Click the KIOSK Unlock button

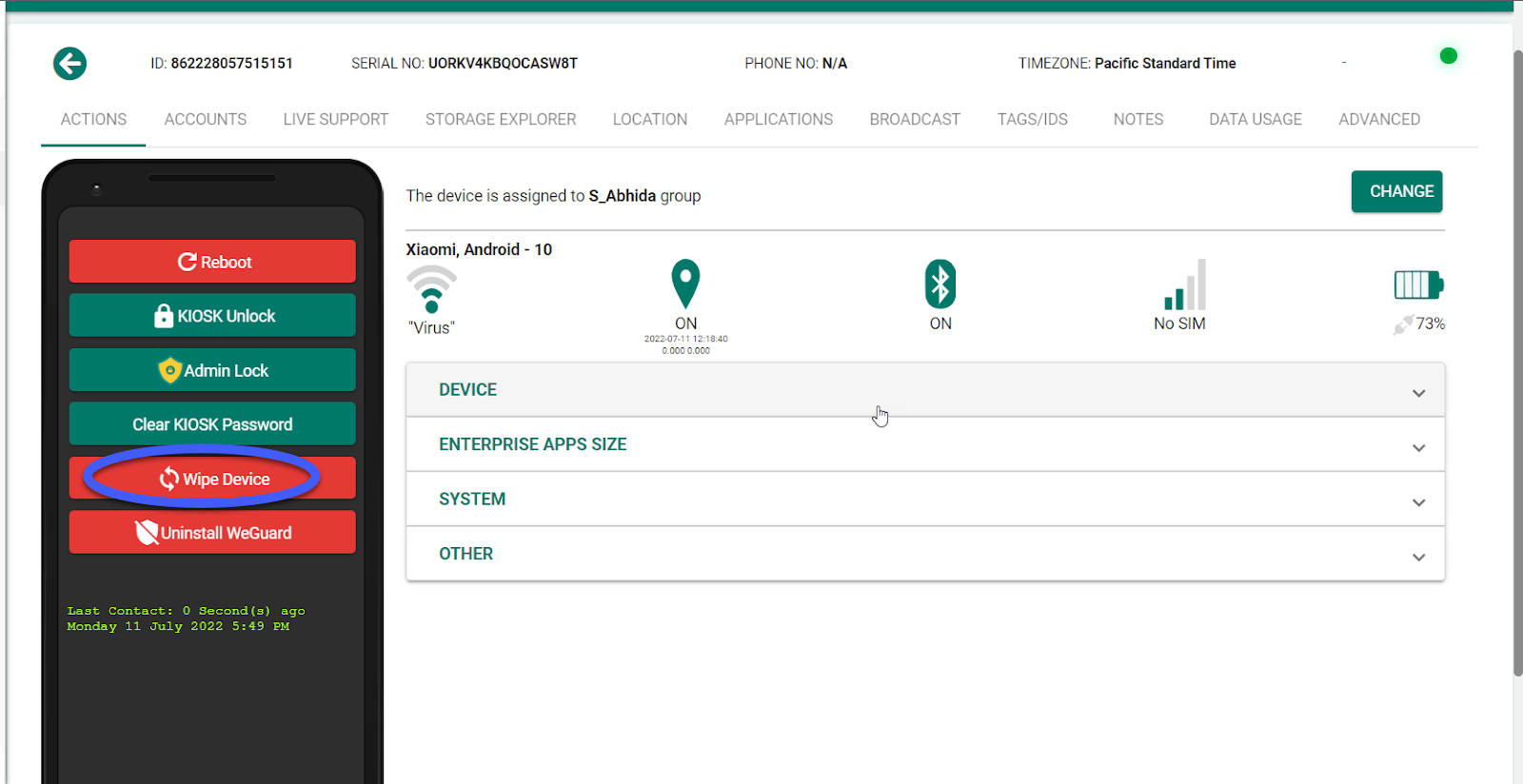(212, 316)
